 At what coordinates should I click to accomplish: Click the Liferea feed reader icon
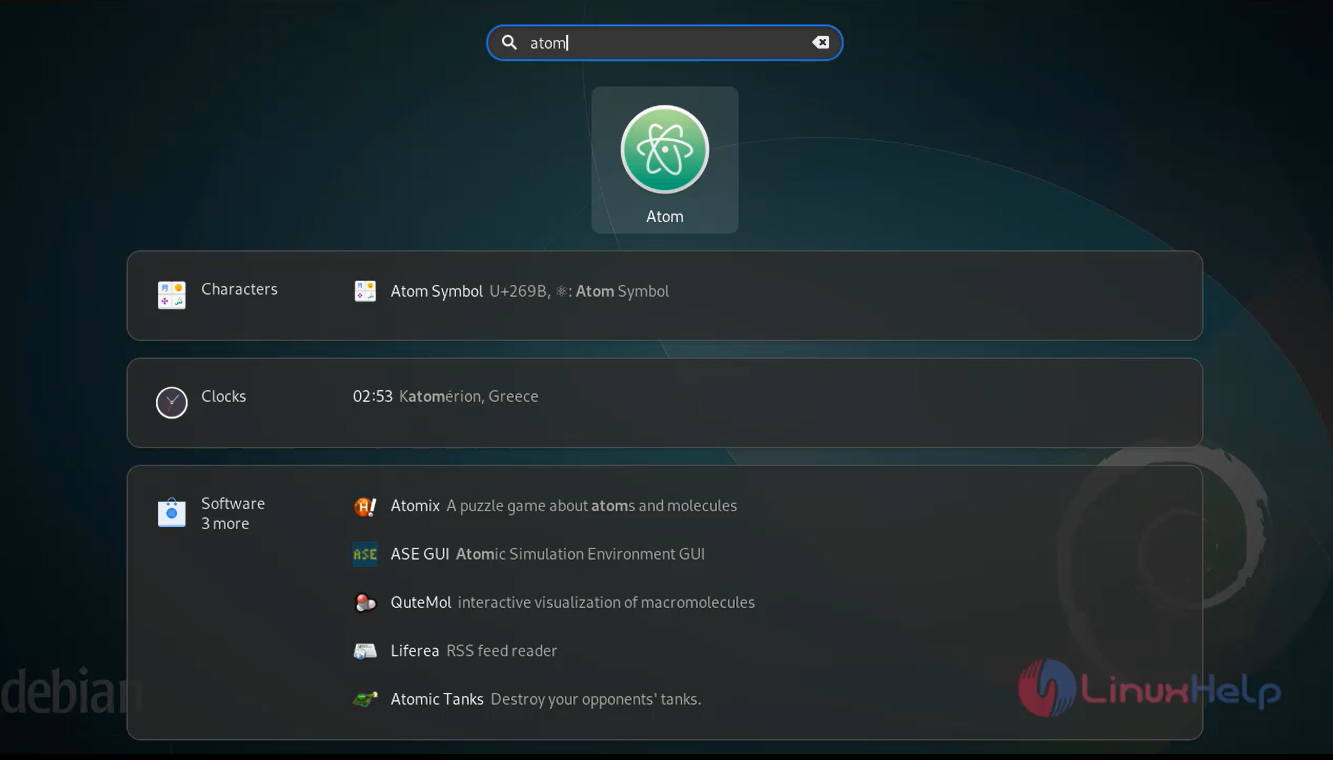point(365,651)
